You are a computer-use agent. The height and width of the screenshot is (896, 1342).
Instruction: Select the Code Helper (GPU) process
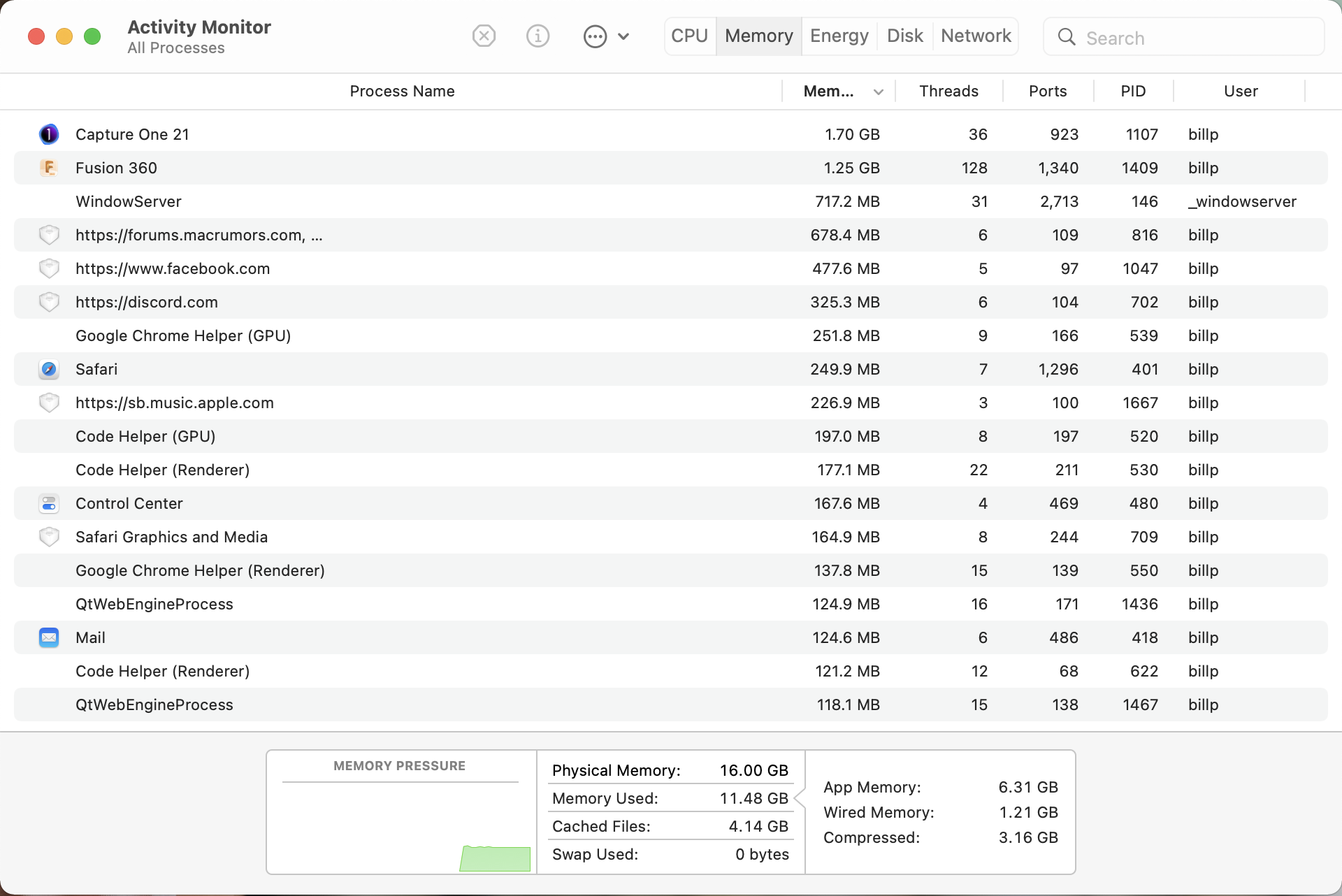[670, 436]
